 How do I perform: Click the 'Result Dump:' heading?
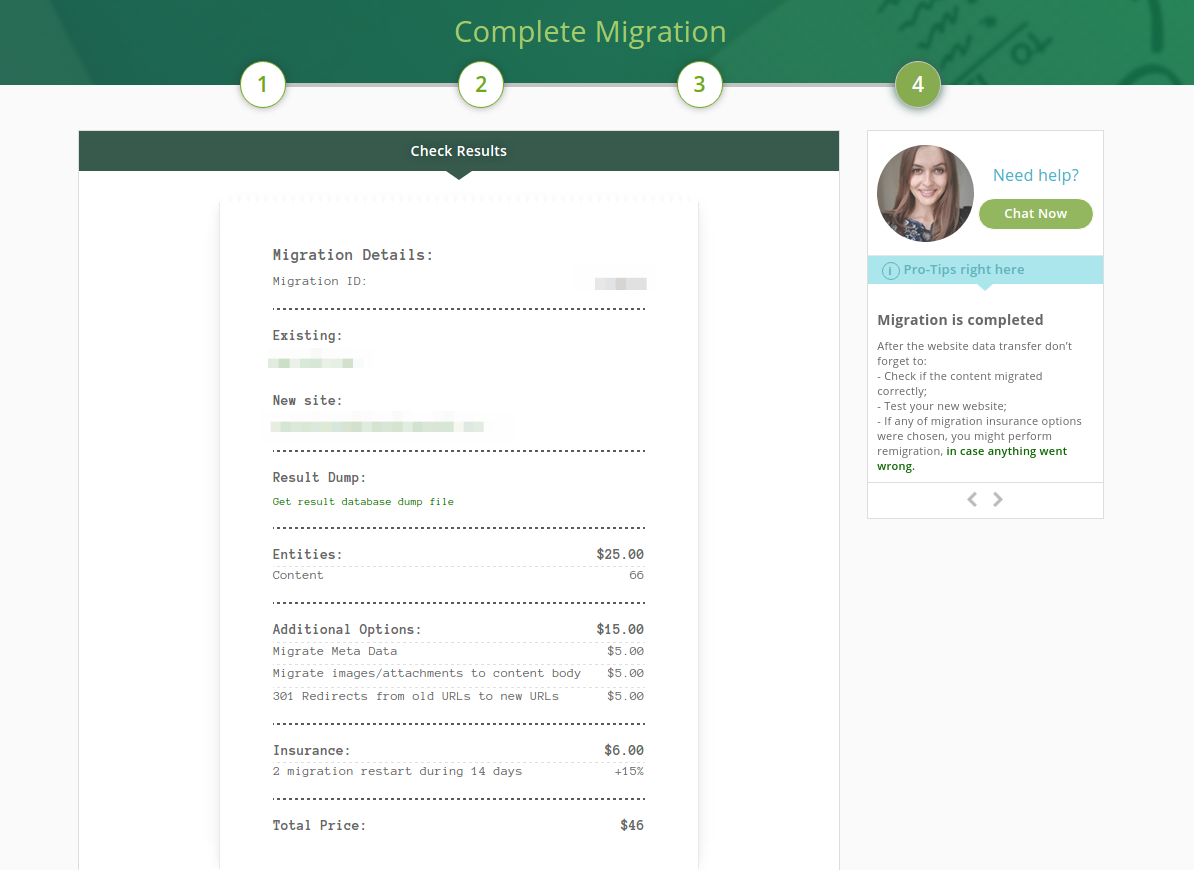tap(319, 478)
